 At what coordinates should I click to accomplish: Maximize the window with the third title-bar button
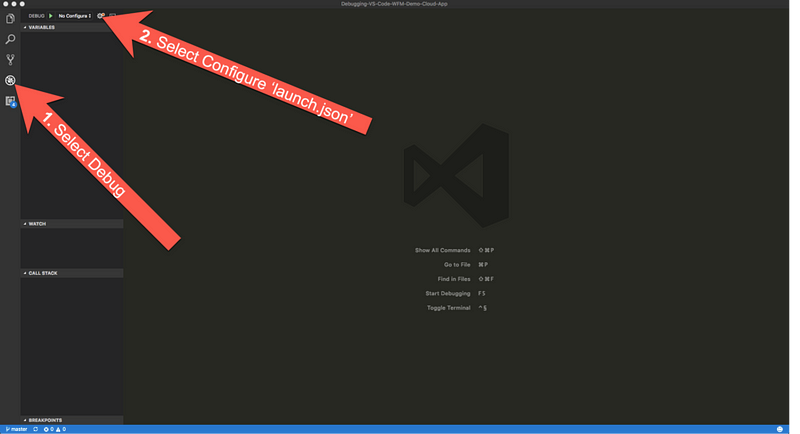click(x=22, y=4)
